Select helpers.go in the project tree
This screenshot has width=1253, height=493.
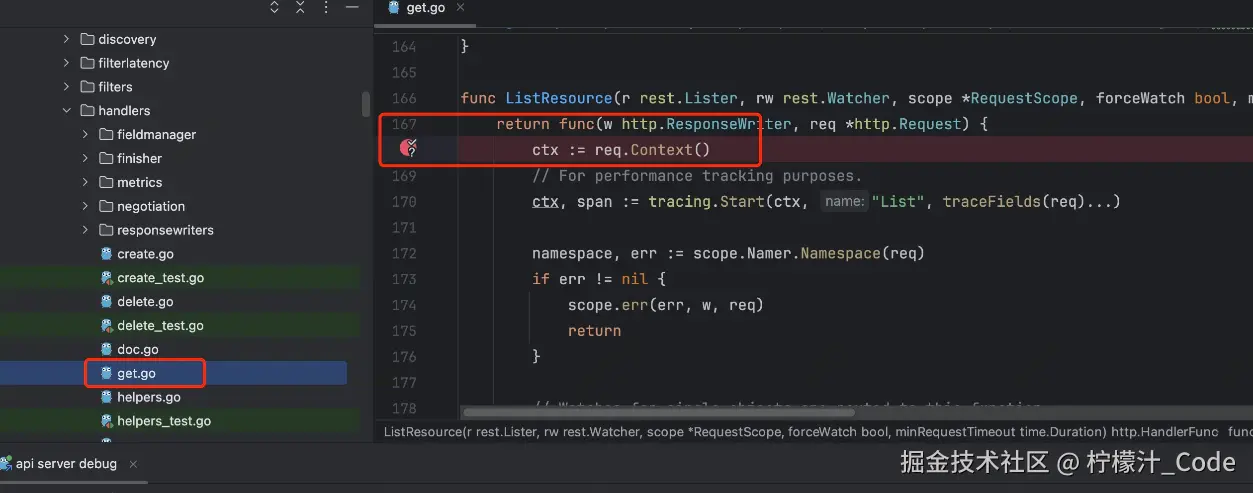click(149, 397)
